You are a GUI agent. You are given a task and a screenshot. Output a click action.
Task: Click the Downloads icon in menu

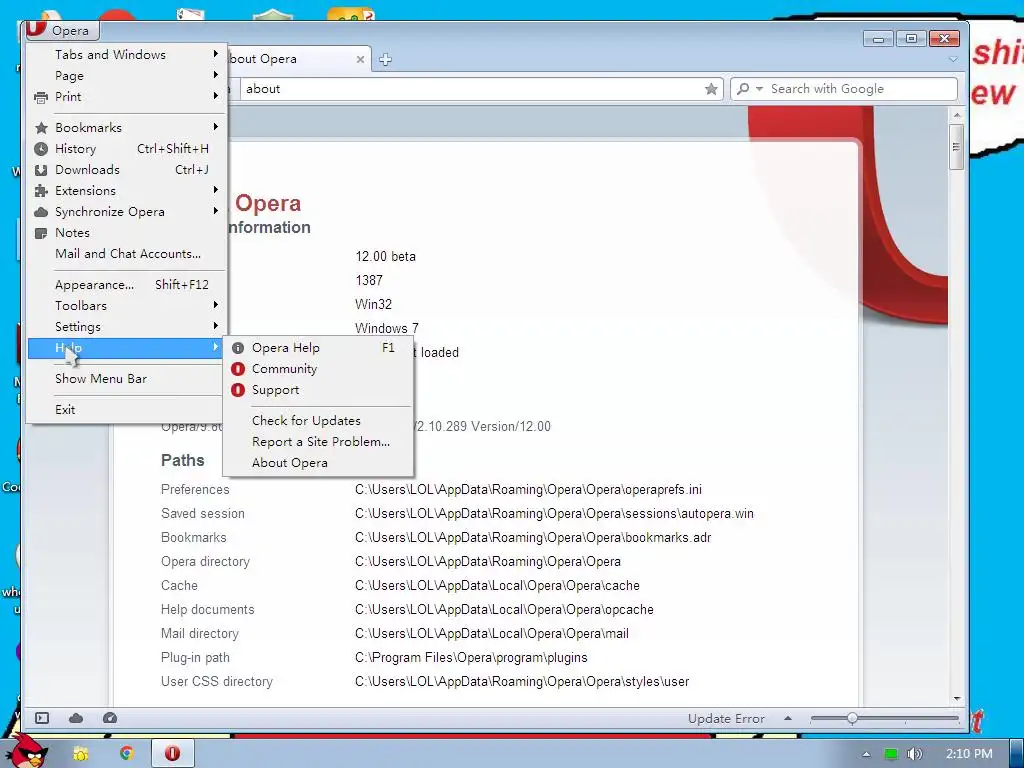[41, 170]
